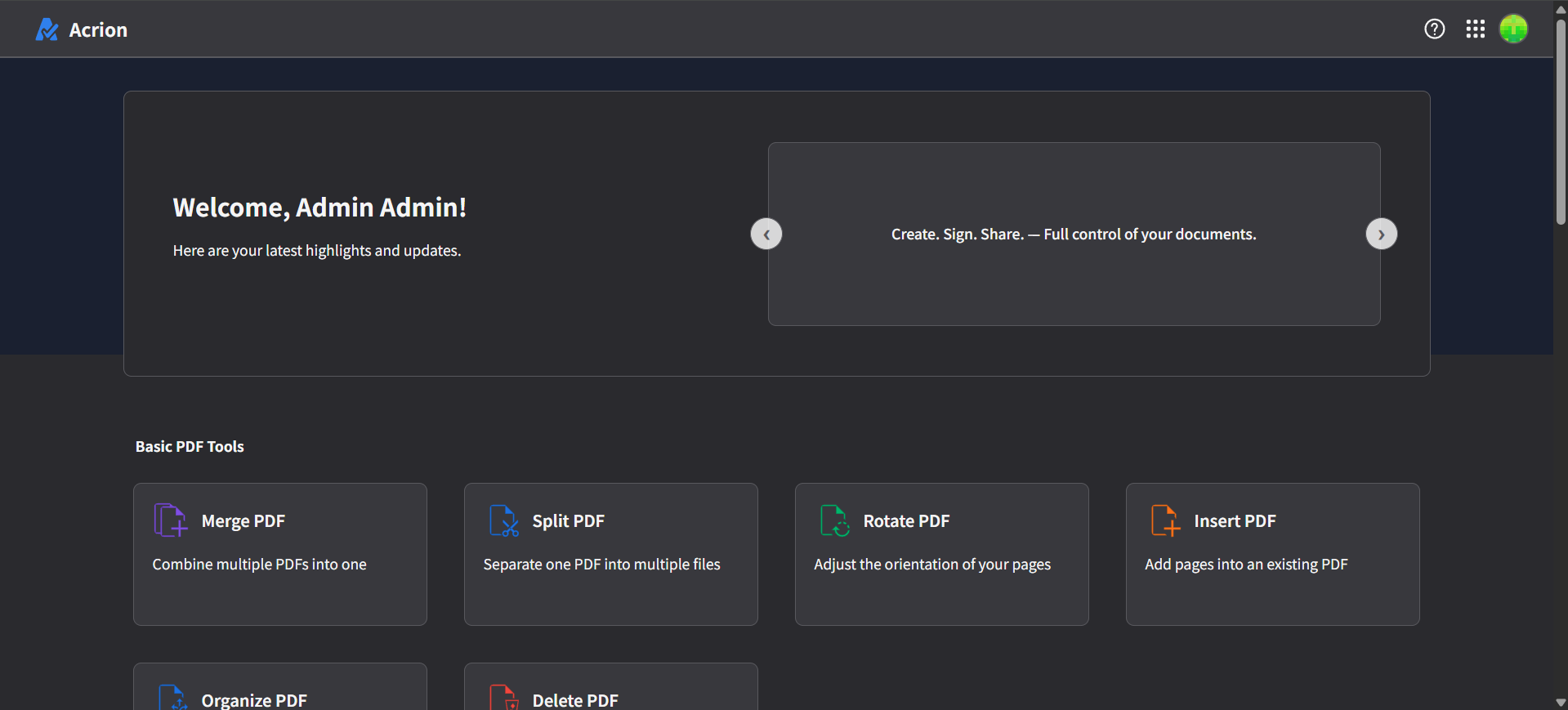Viewport: 1568px width, 710px height.
Task: Click 'Combine multiple PDFs into one' text
Action: click(x=260, y=565)
